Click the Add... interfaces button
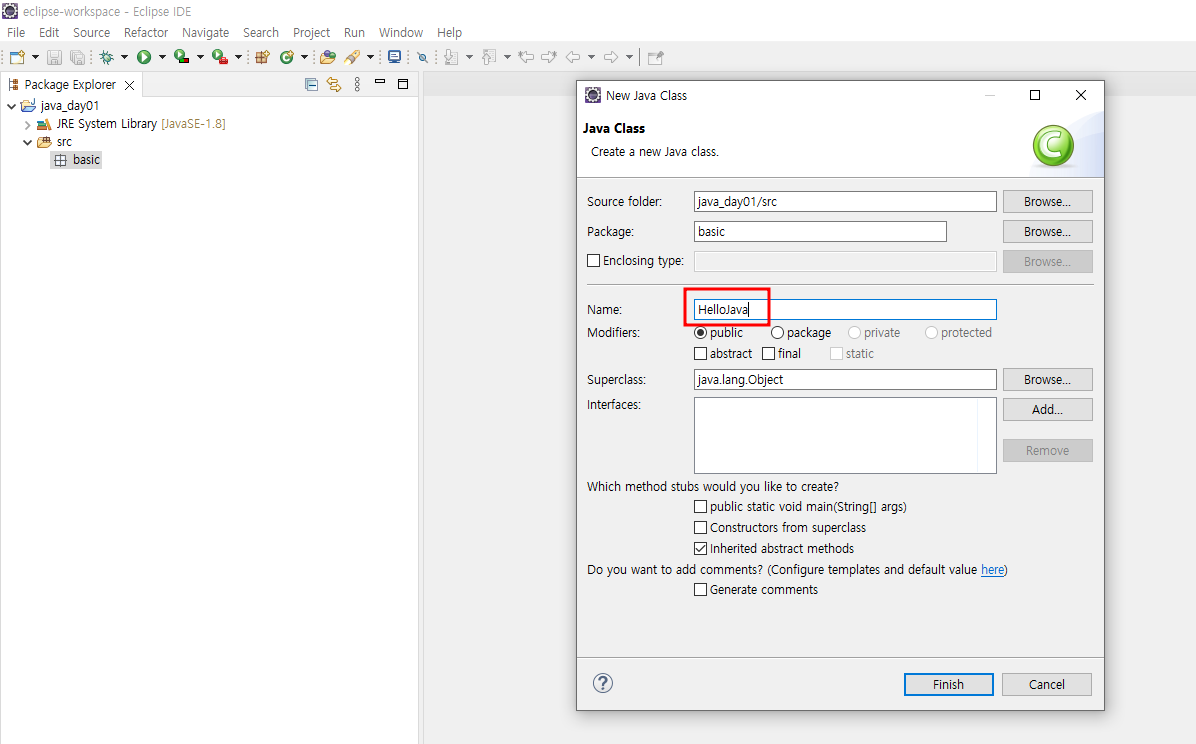Viewport: 1196px width, 744px height. click(1047, 410)
